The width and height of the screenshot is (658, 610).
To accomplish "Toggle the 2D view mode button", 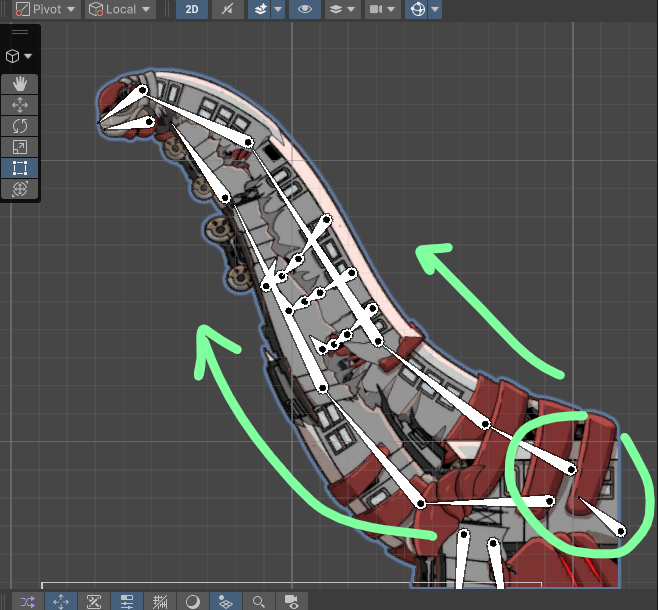I will point(192,9).
